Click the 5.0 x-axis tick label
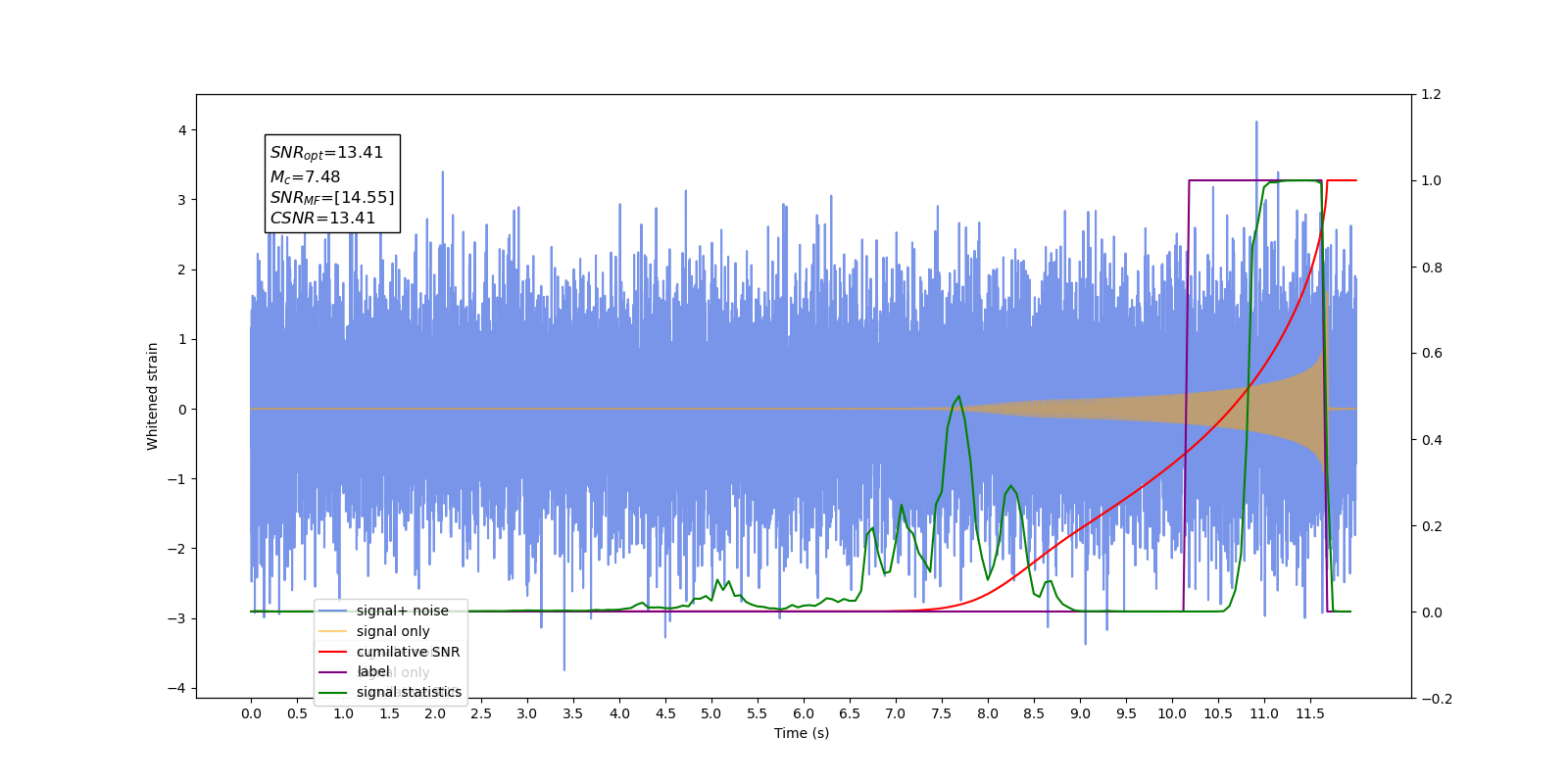 (x=711, y=713)
